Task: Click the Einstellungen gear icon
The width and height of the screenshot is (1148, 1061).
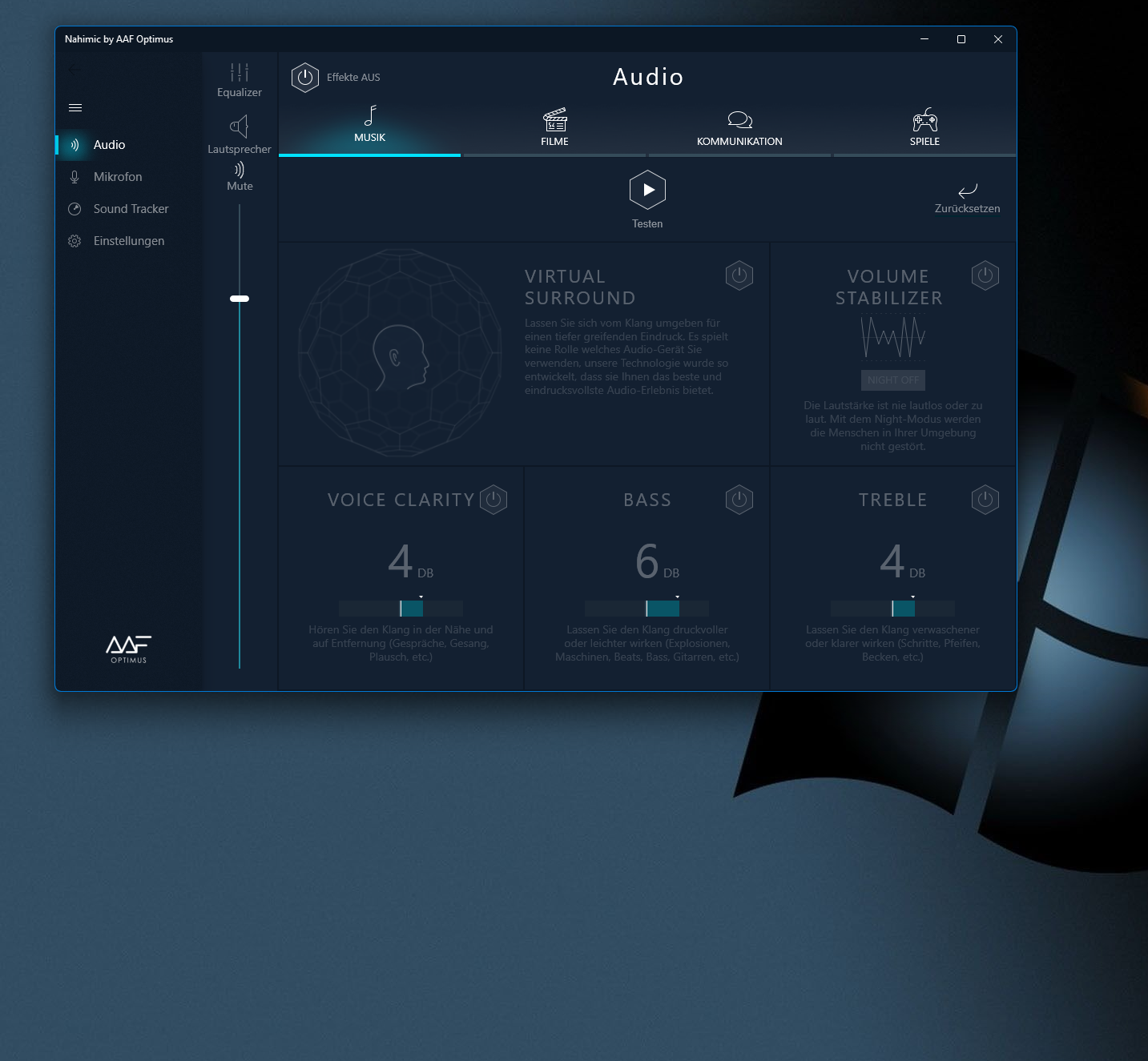Action: pyautogui.click(x=75, y=241)
